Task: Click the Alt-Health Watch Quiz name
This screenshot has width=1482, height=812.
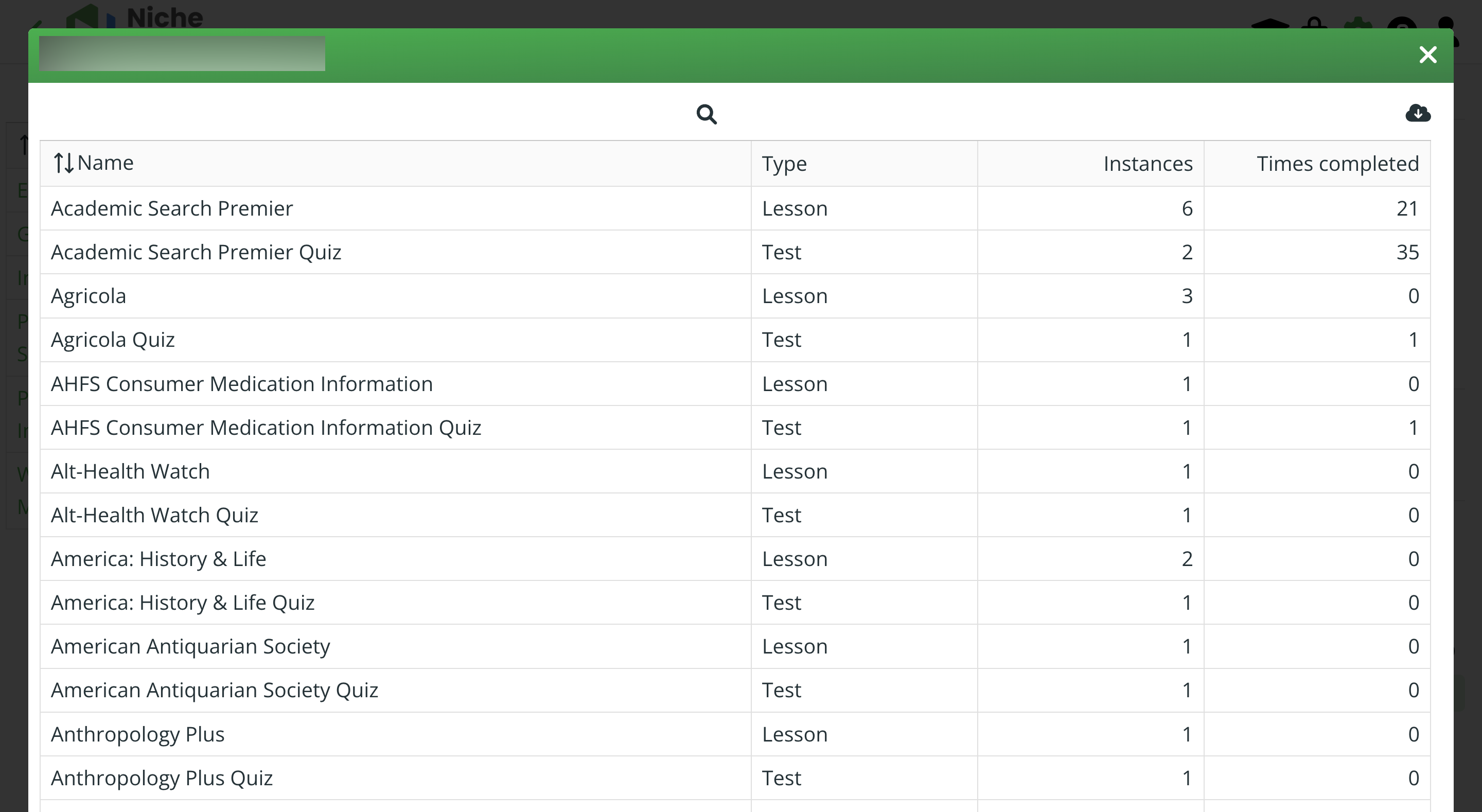Action: [155, 515]
